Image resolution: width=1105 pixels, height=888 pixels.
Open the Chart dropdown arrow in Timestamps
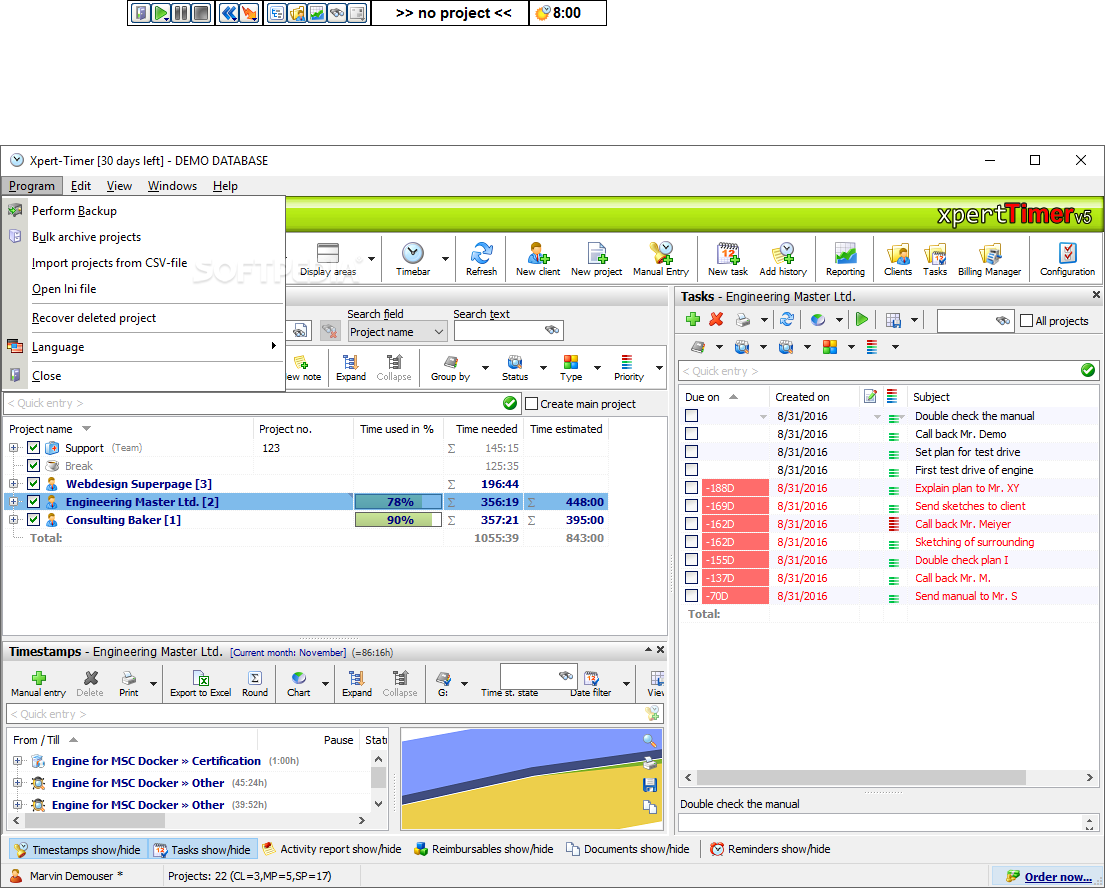[x=325, y=684]
